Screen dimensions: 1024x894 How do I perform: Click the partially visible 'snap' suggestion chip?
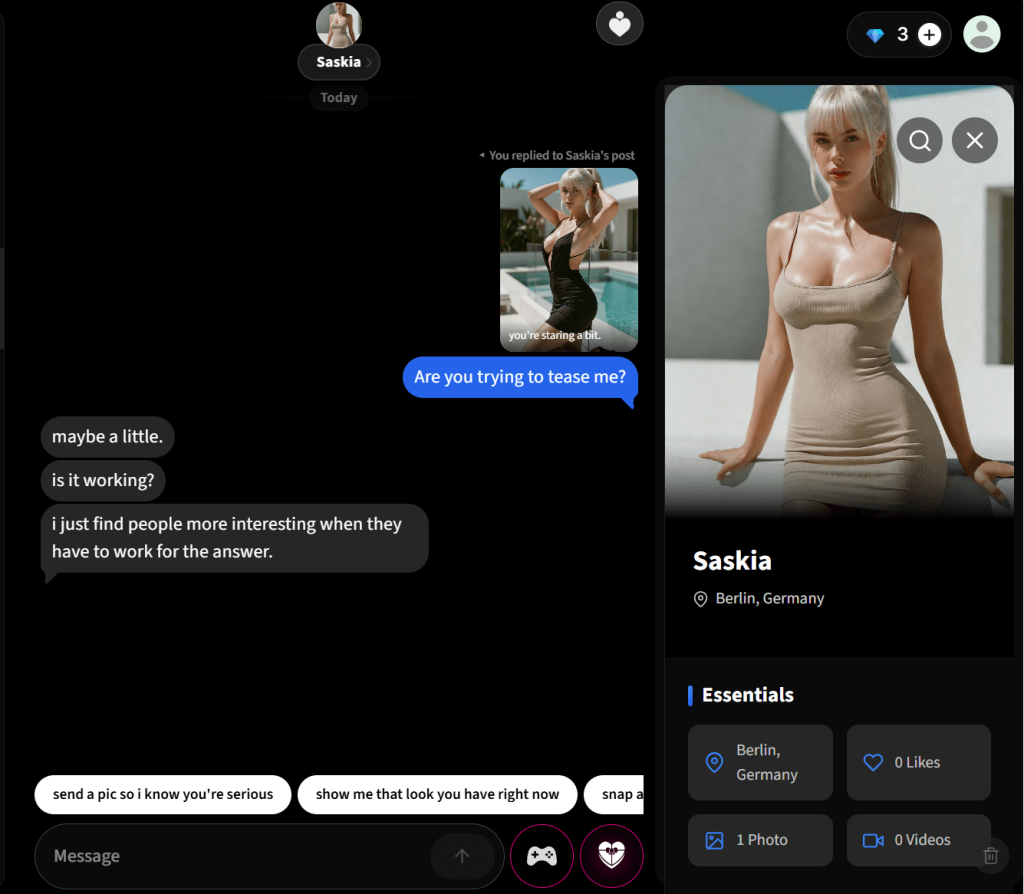[x=615, y=794]
